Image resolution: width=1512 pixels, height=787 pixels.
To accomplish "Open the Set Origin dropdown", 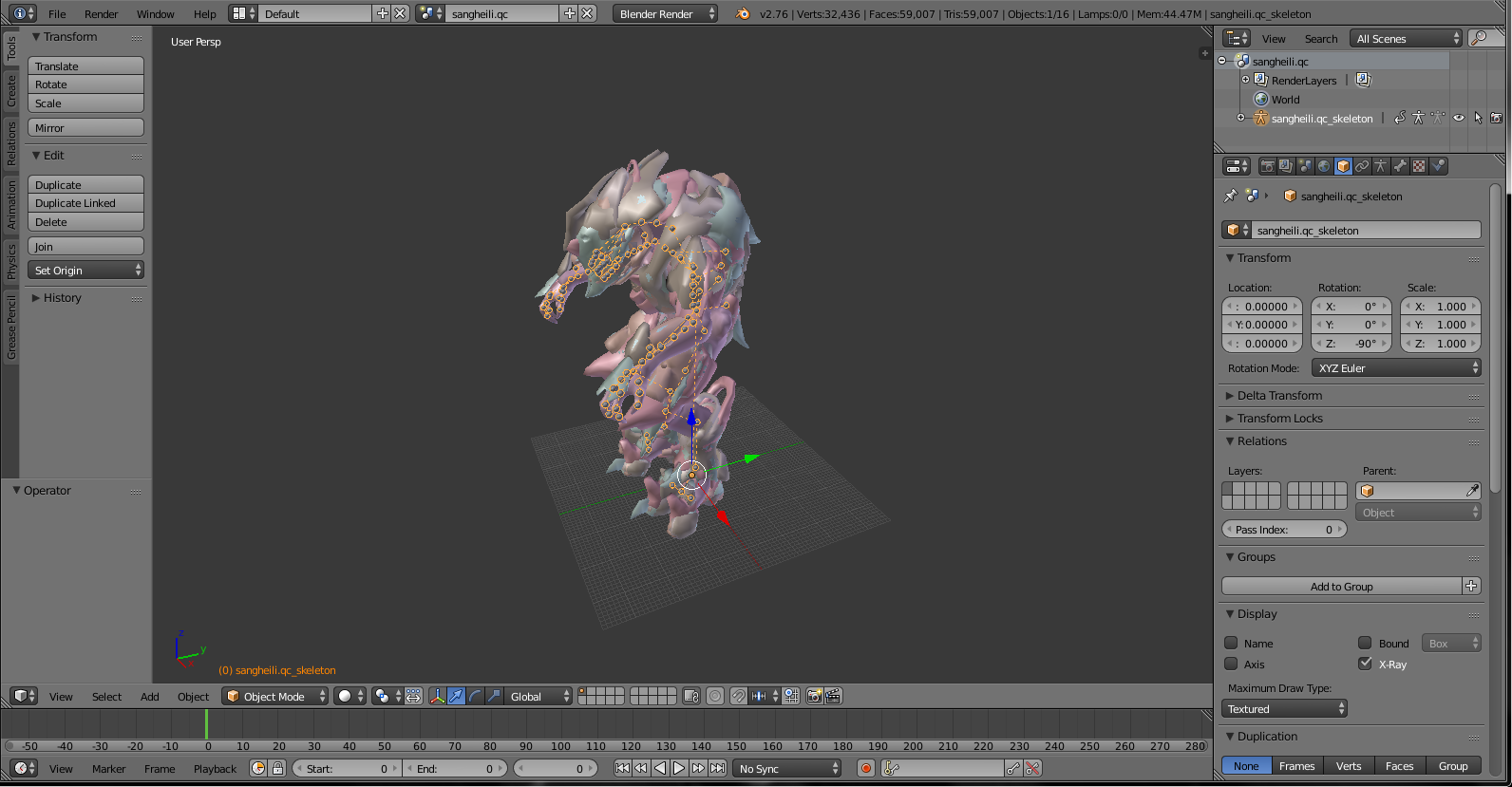I will tap(85, 271).
